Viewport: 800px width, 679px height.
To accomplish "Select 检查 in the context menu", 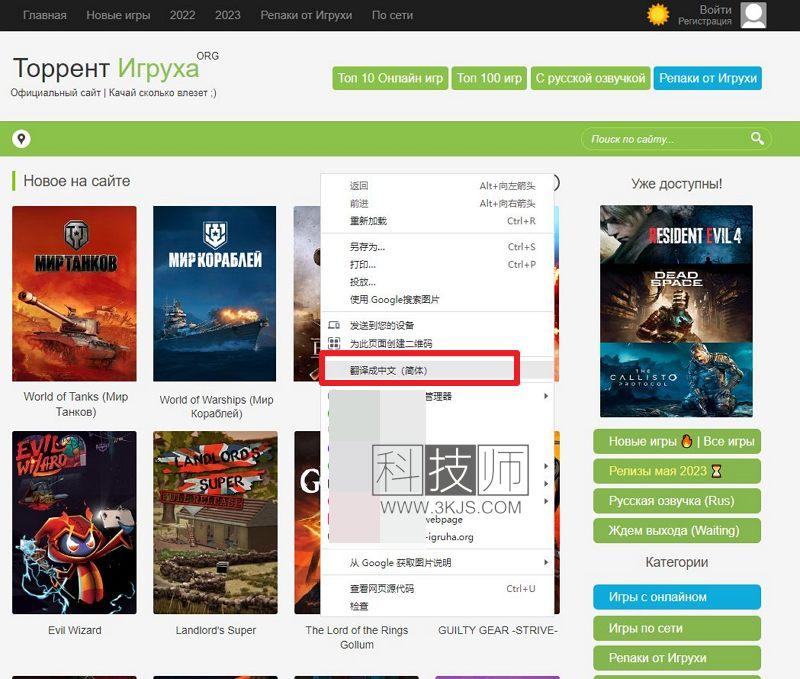I will (437, 606).
